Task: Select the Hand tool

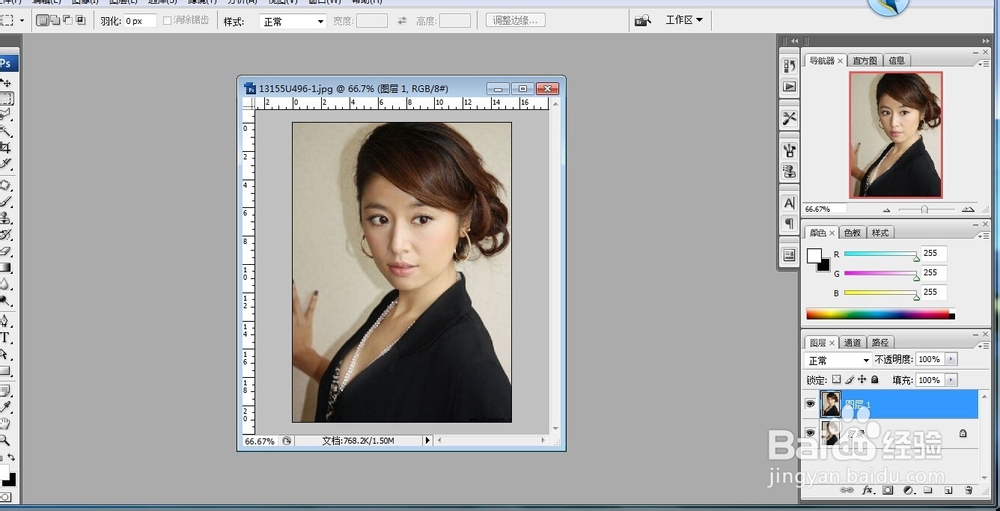Action: 5,423
